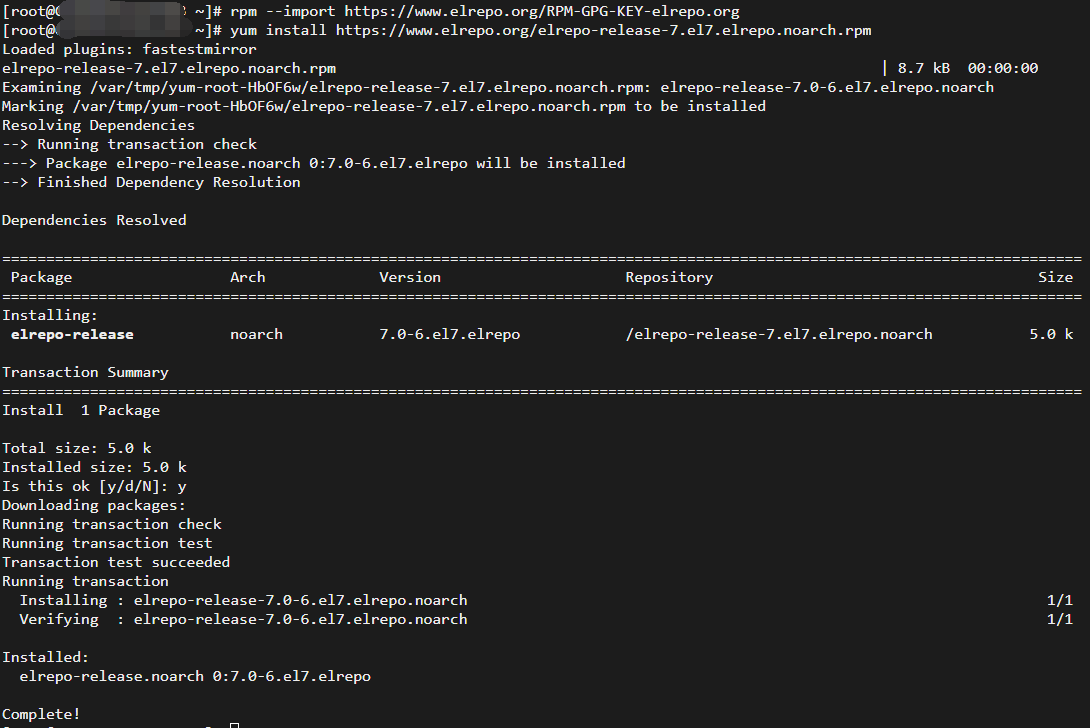1090x728 pixels.
Task: Click the elrepo-release rpm URL in yum install command
Action: 603,30
